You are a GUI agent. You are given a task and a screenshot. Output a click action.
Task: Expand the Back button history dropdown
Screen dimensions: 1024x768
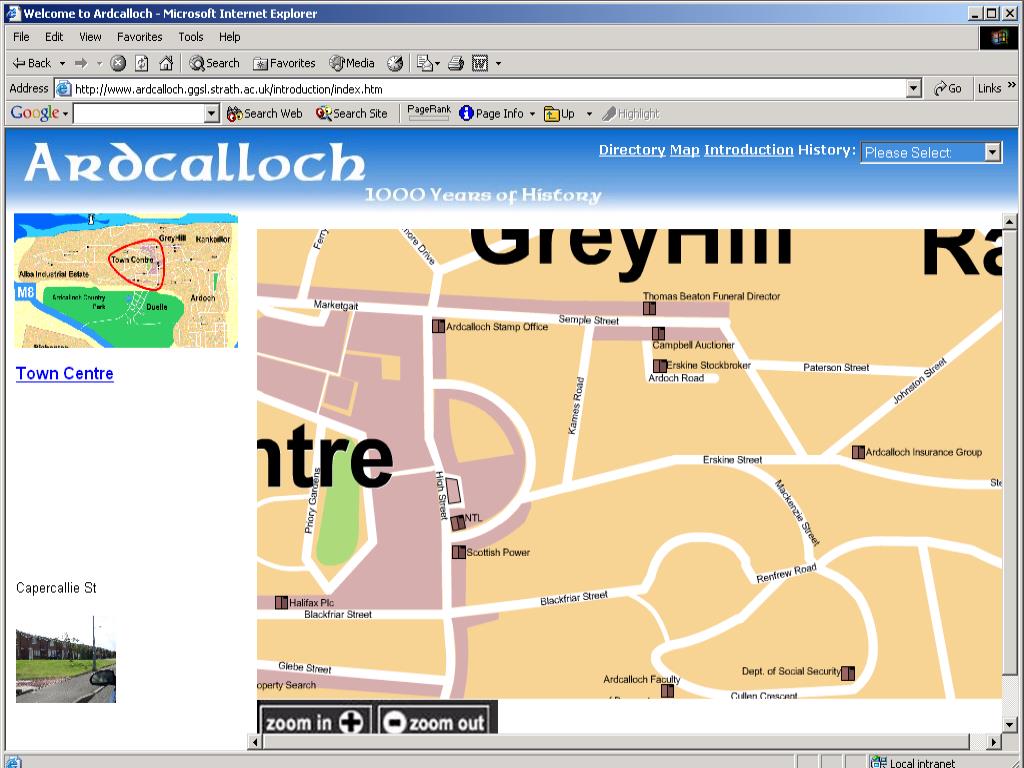click(x=63, y=63)
